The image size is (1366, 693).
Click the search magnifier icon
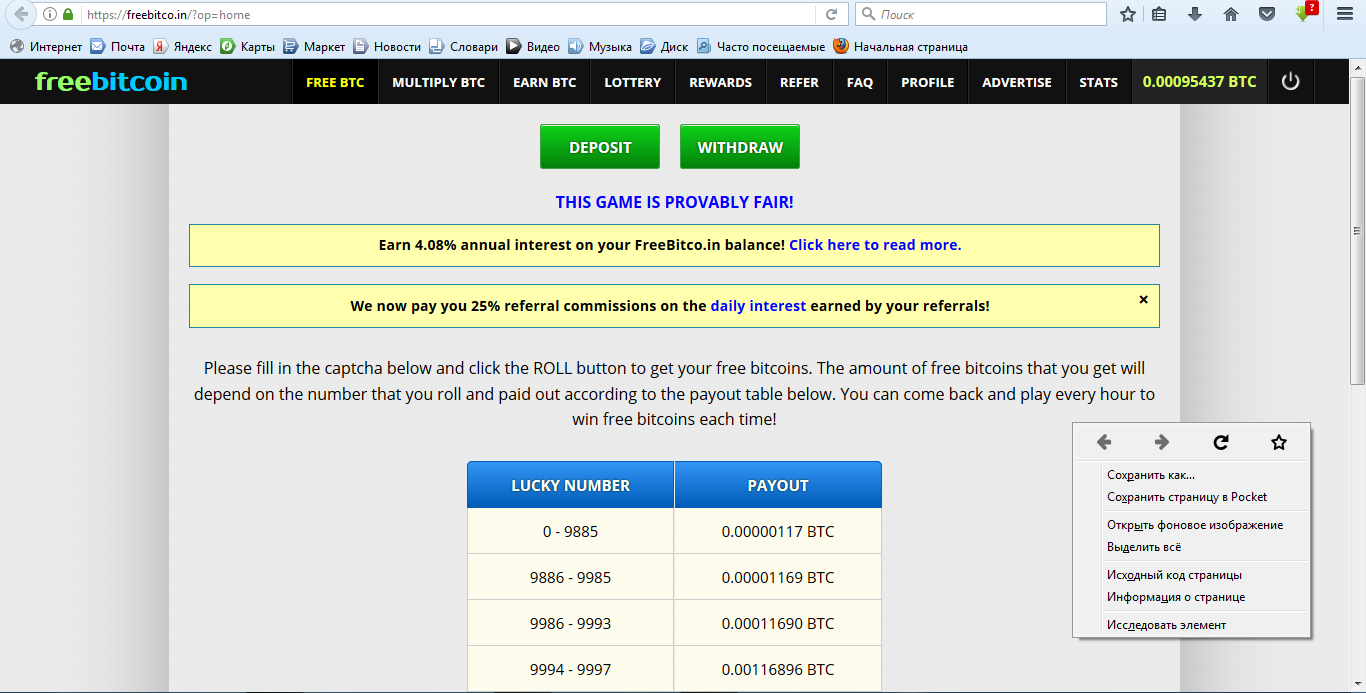coord(868,15)
